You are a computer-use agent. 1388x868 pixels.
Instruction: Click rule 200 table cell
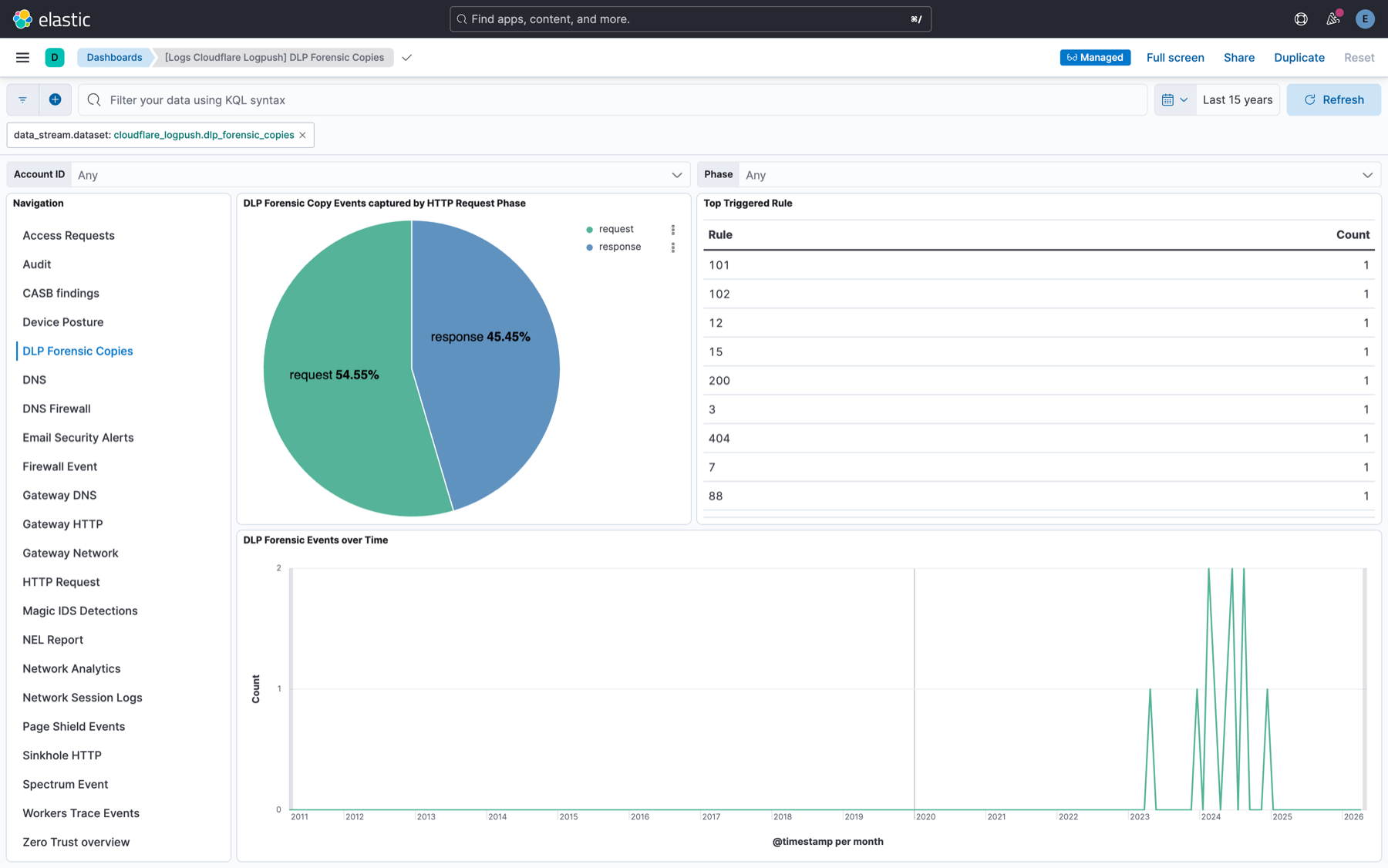pyautogui.click(x=719, y=381)
